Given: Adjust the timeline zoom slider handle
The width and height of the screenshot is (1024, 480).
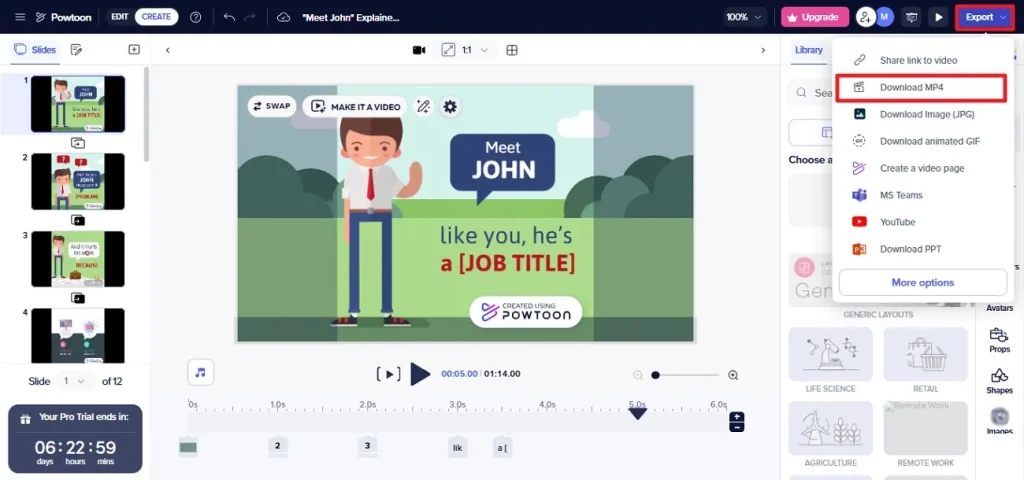Looking at the screenshot, I should pos(656,375).
